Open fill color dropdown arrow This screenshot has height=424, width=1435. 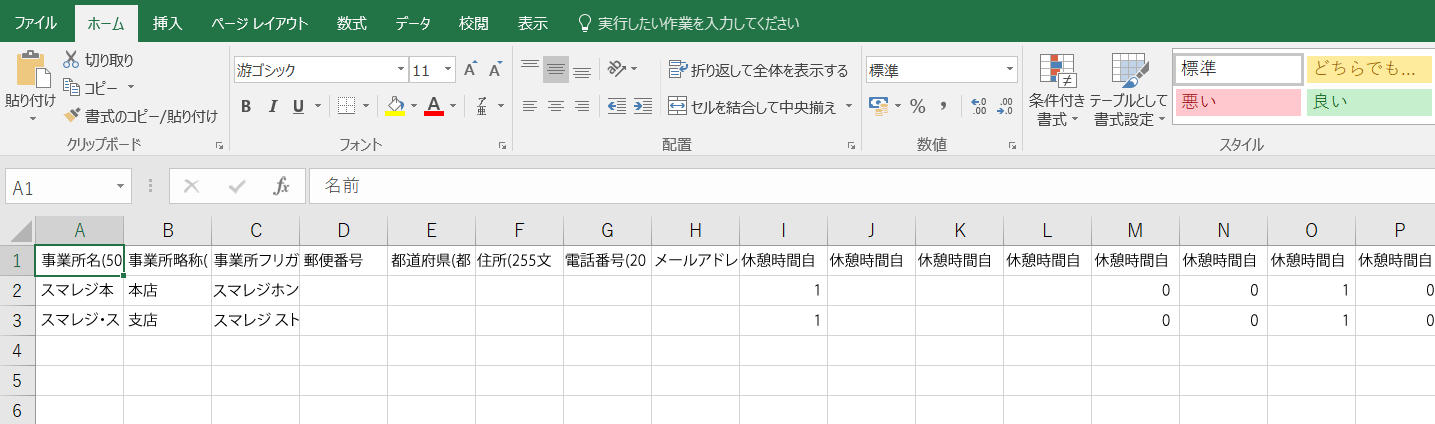(x=415, y=106)
